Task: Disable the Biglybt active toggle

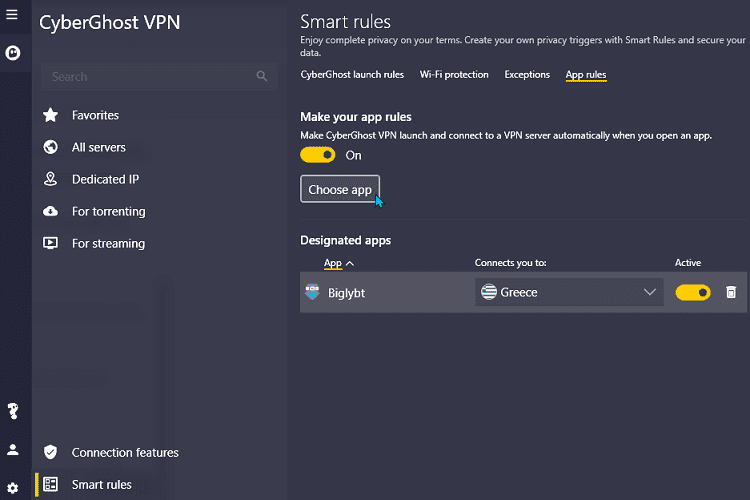Action: [693, 292]
